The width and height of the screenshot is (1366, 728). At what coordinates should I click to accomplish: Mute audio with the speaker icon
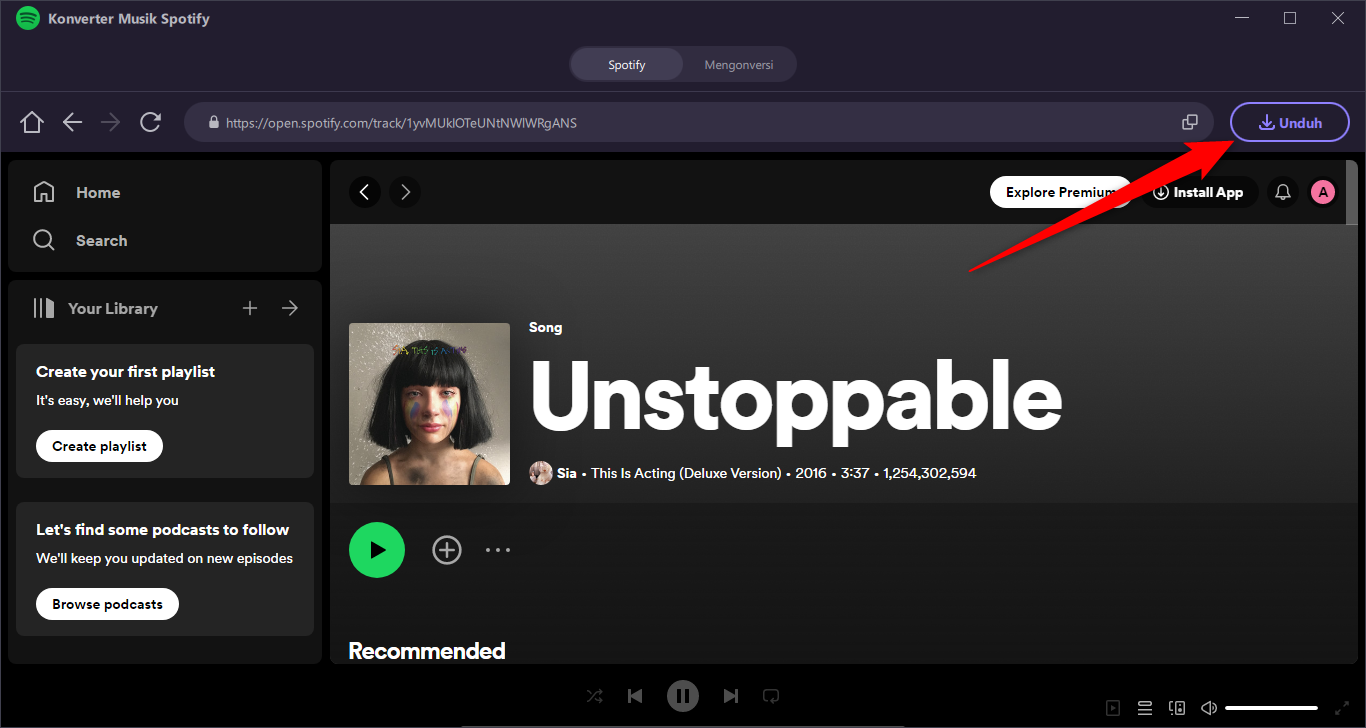[1209, 708]
